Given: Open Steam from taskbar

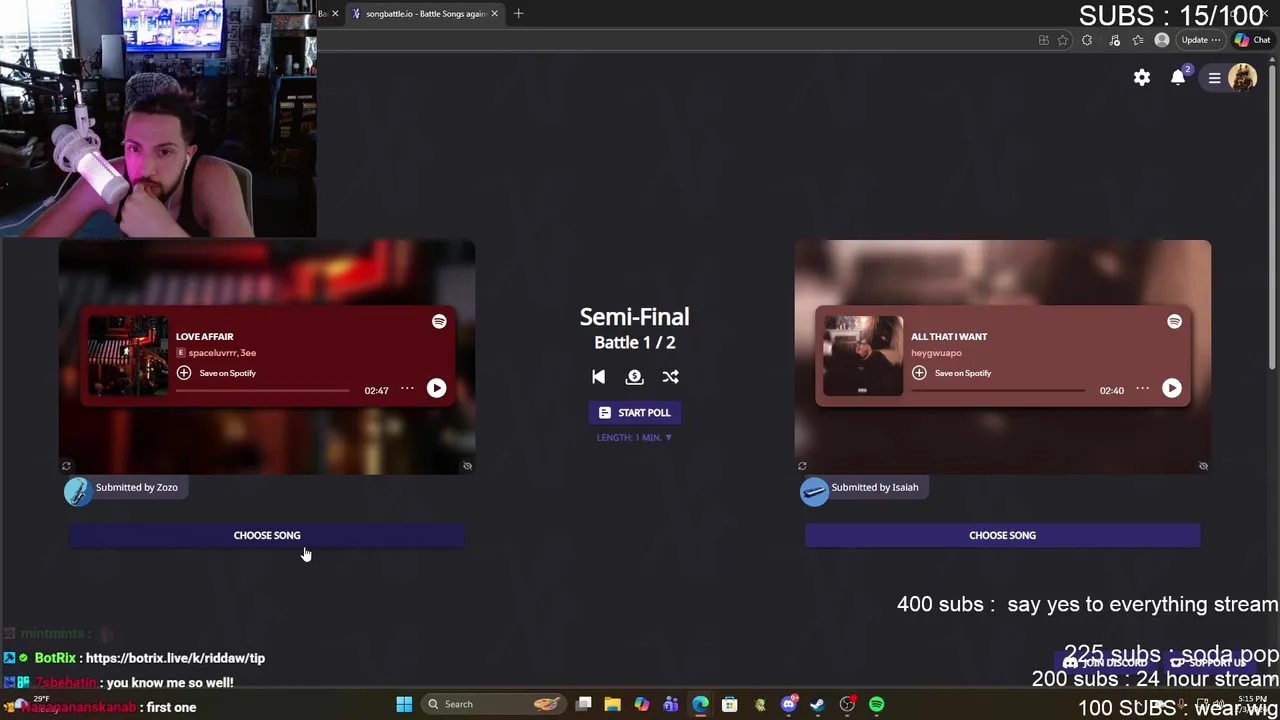Looking at the screenshot, I should [817, 704].
